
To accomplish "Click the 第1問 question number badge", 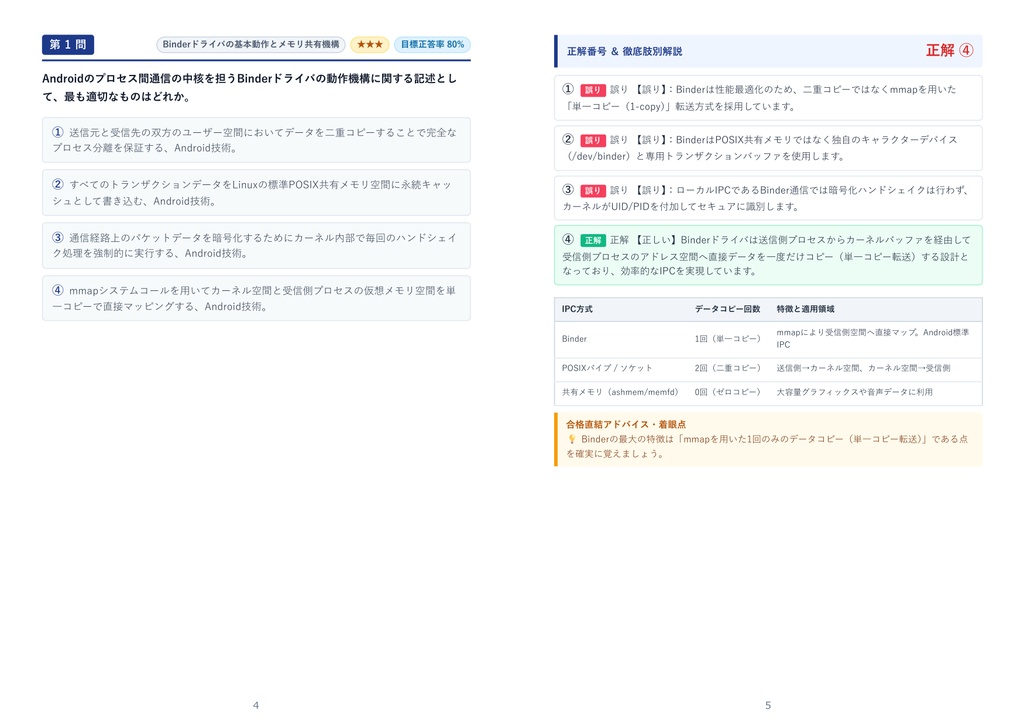I will (68, 44).
